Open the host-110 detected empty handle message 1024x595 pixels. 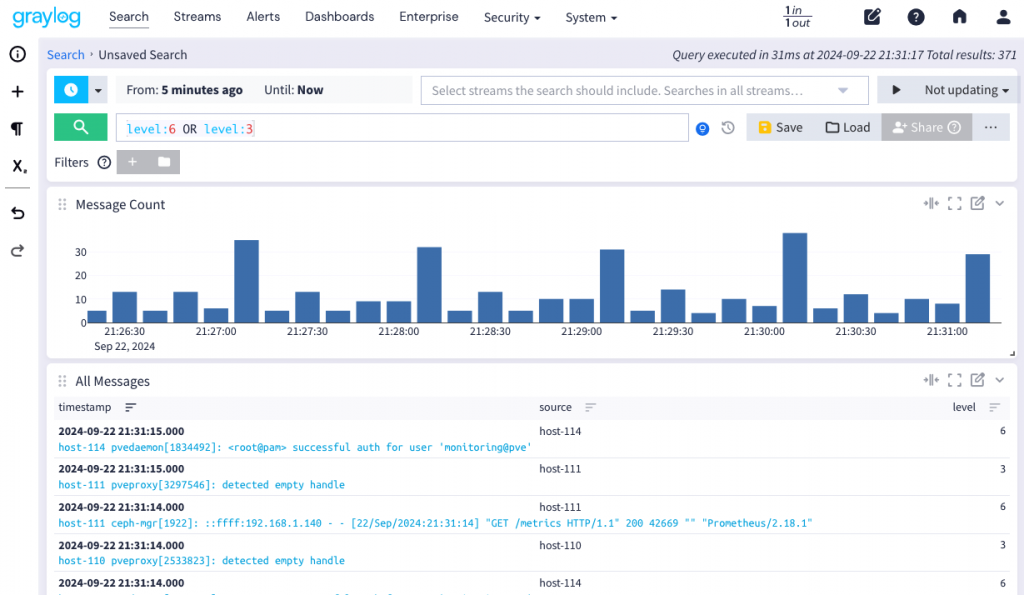201,560
